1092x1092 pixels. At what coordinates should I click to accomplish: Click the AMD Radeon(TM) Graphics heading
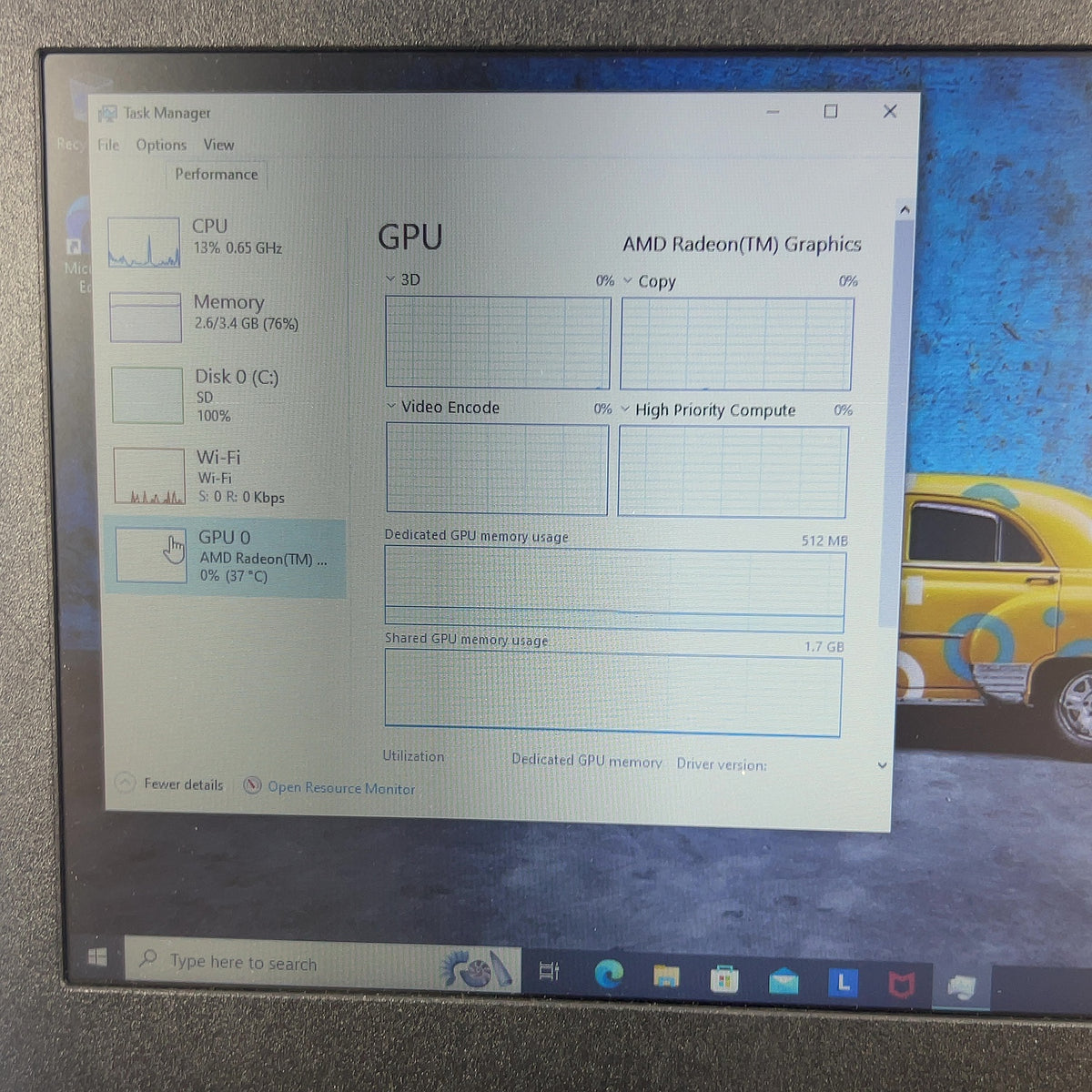click(x=742, y=244)
